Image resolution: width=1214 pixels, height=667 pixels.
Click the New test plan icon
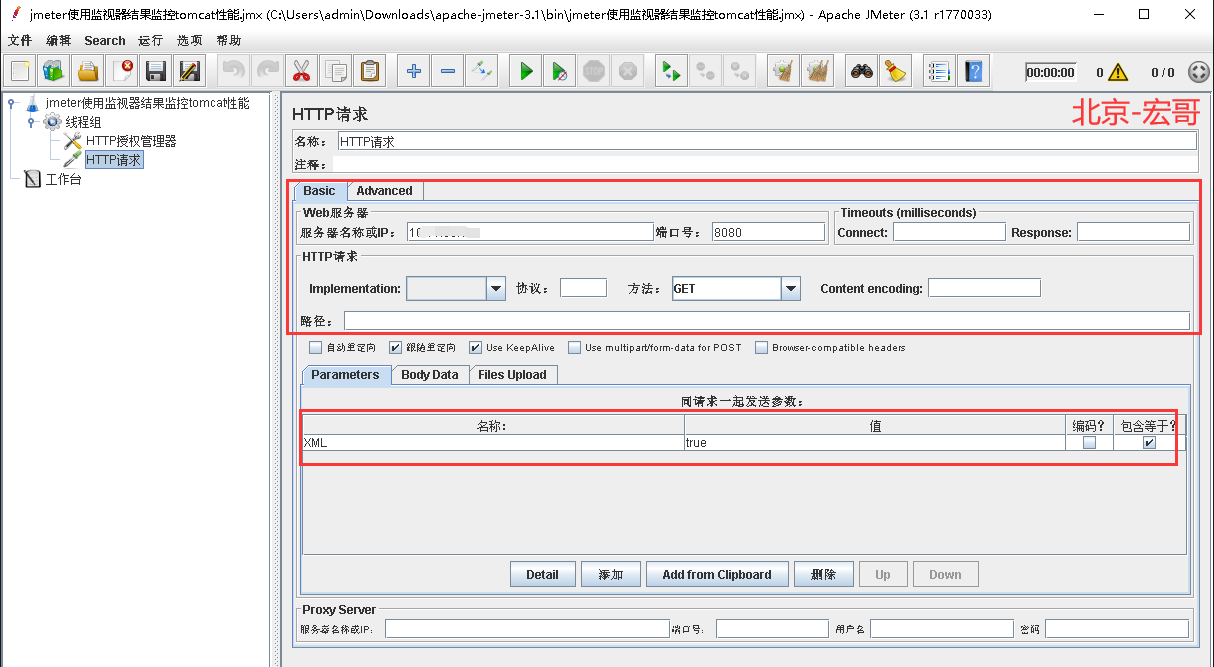tap(21, 71)
